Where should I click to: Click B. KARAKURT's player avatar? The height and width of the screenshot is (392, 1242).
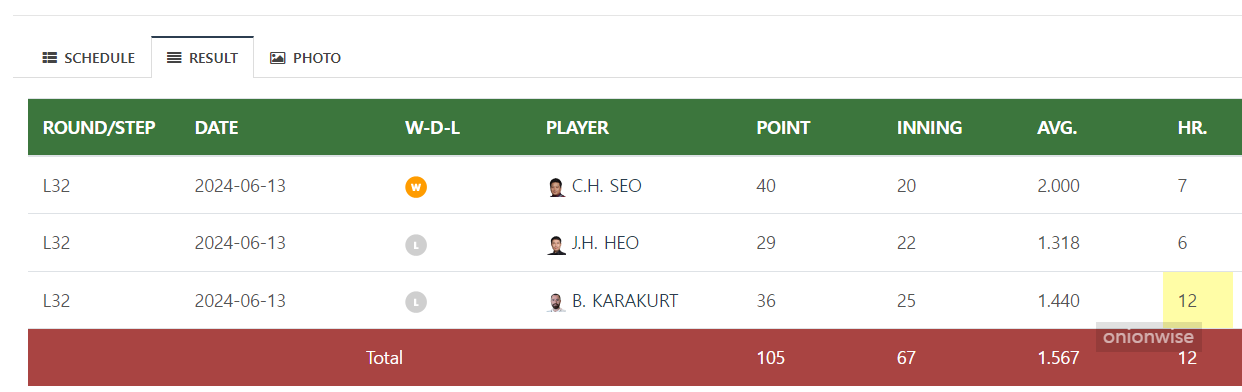(x=557, y=301)
